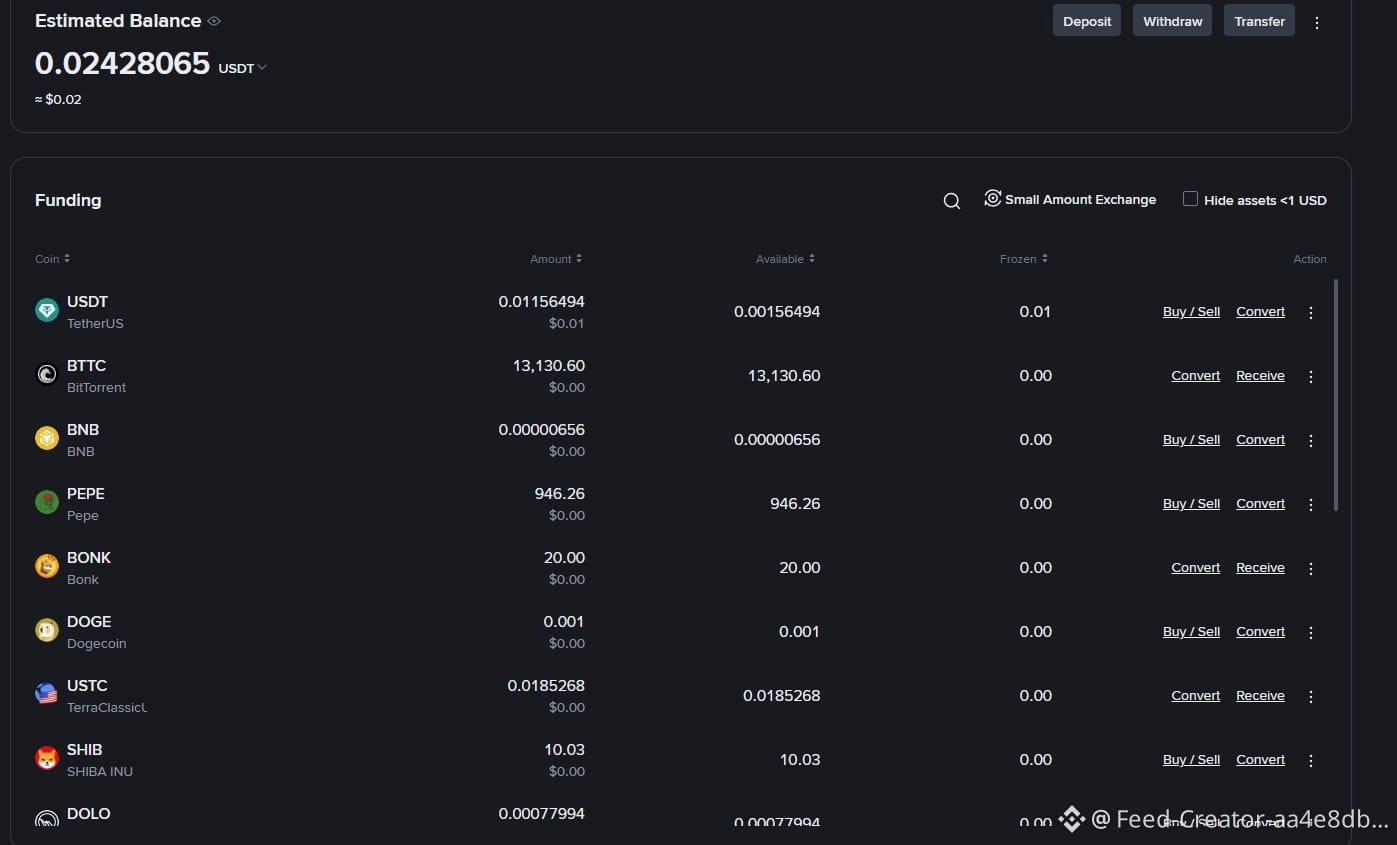Toggle balance visibility eye icon
The width and height of the screenshot is (1397, 845).
coord(214,21)
